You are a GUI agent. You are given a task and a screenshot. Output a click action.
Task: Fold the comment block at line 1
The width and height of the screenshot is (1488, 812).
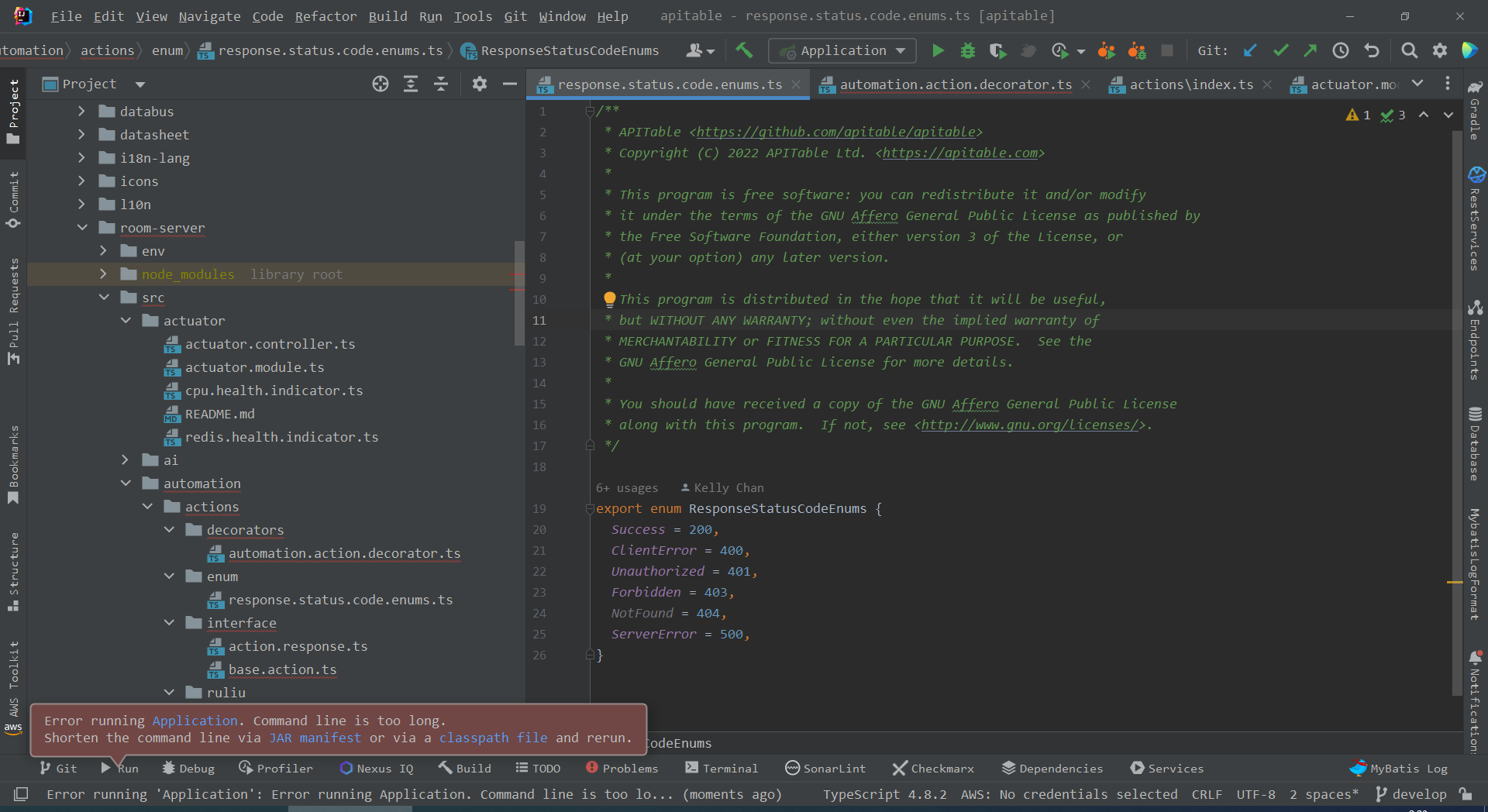[590, 112]
